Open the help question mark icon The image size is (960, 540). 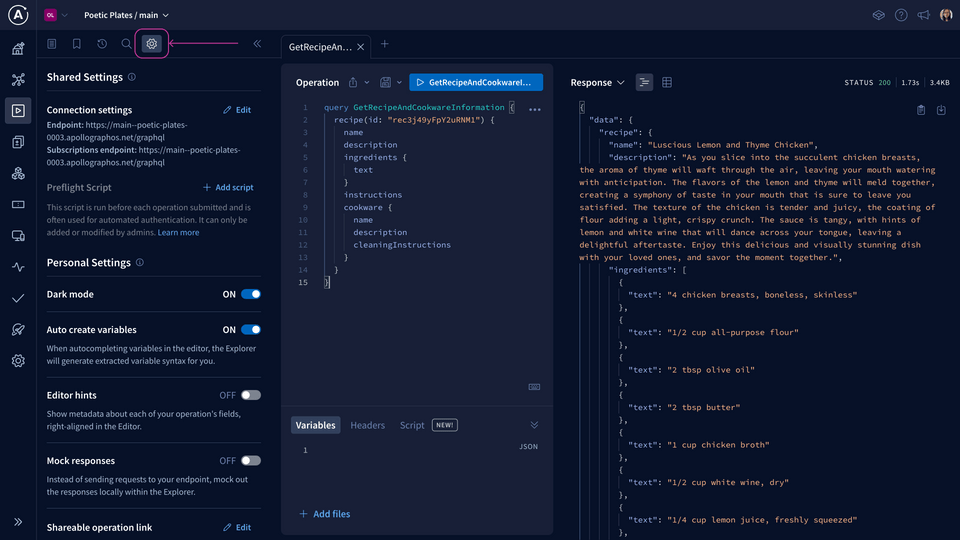click(901, 15)
